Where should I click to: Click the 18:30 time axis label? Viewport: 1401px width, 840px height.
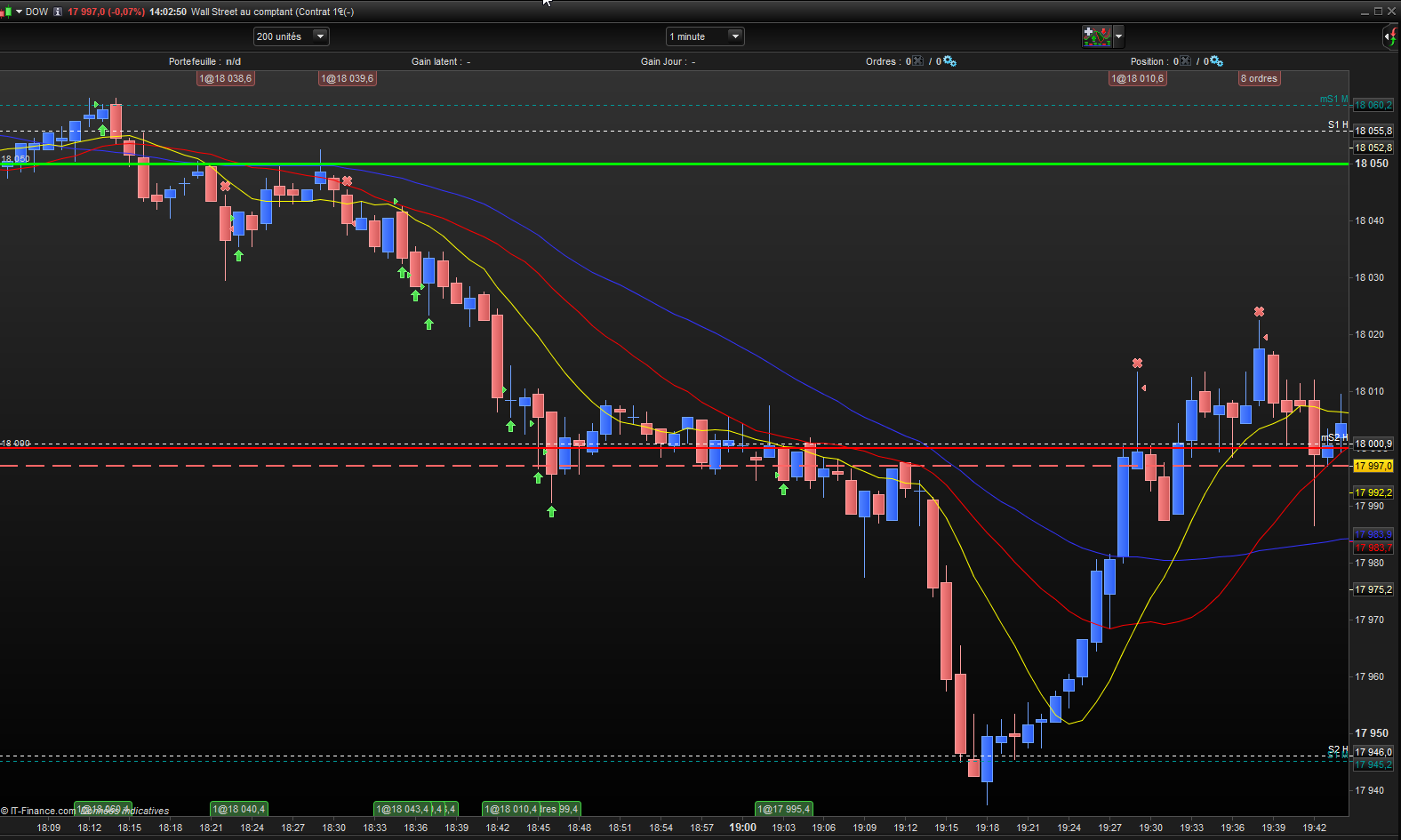pyautogui.click(x=334, y=828)
